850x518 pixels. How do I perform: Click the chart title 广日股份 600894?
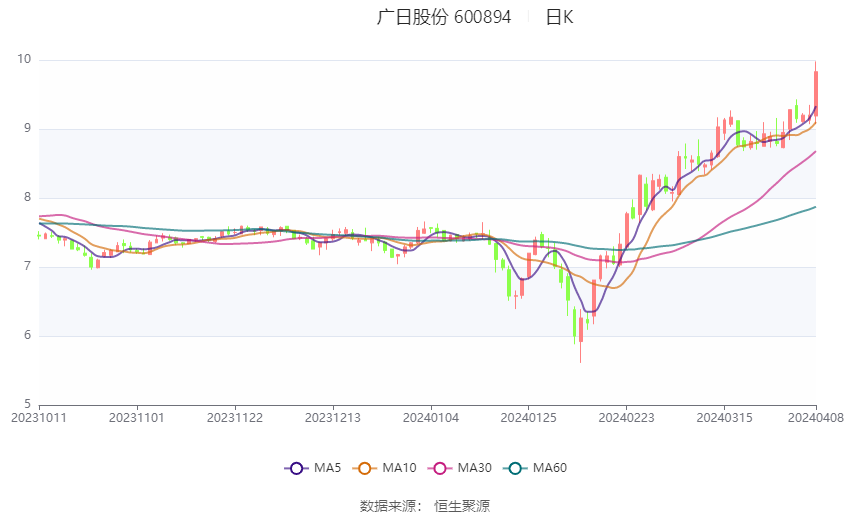(x=444, y=17)
